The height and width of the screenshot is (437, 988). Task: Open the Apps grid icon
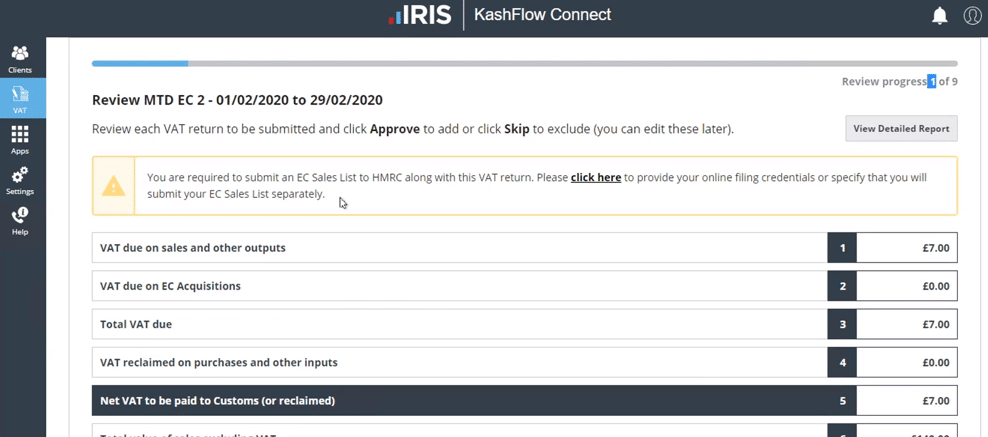[20, 139]
